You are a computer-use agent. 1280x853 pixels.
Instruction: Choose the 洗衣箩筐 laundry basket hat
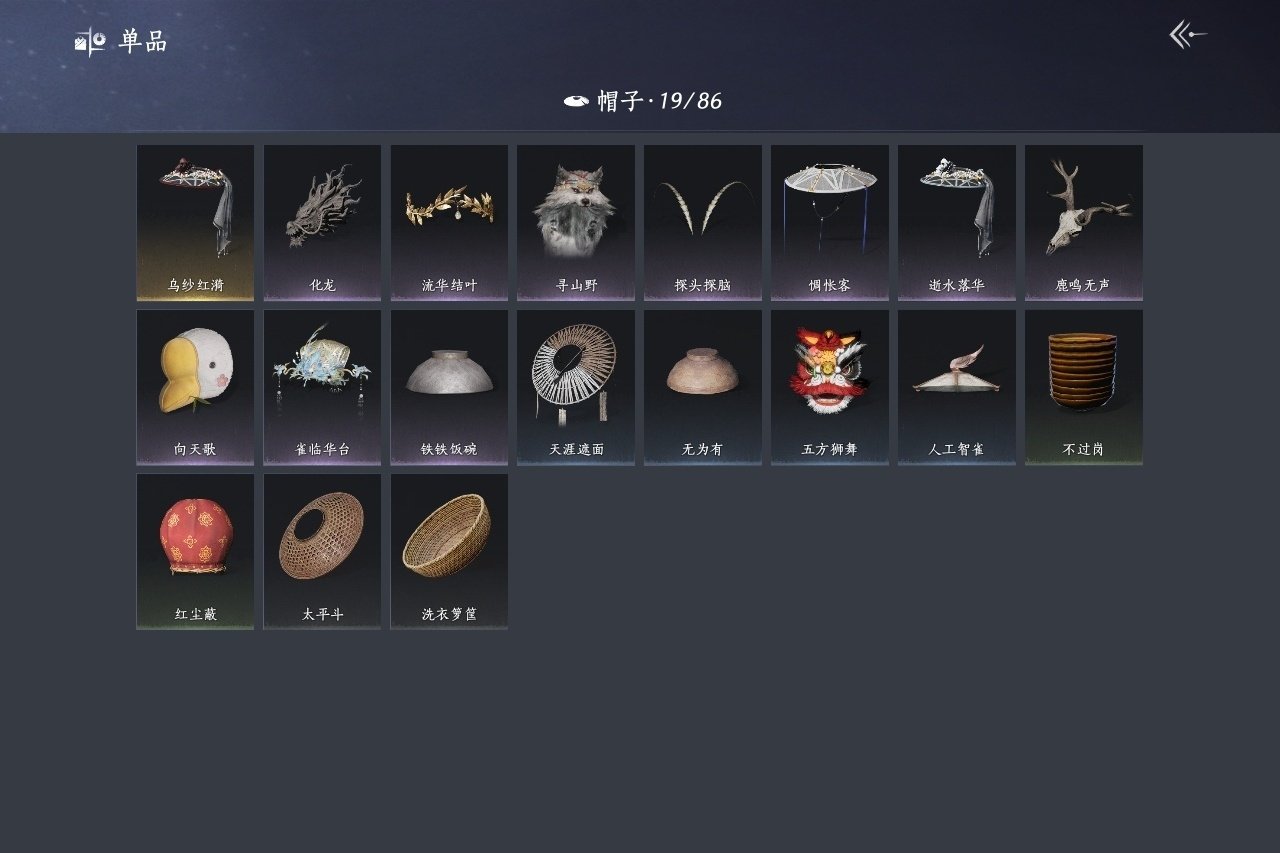point(449,552)
